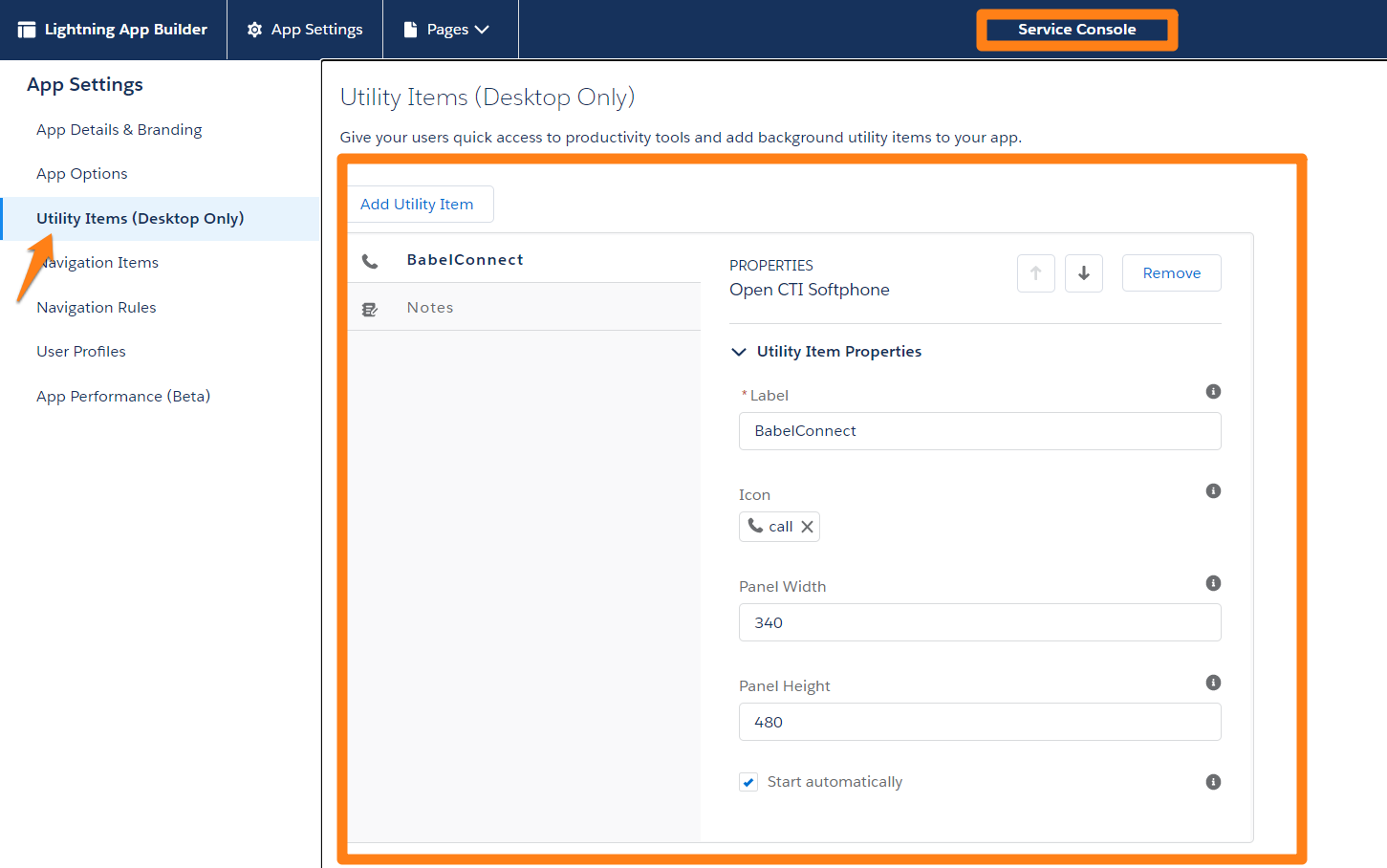Uncheck the Start automatically checkbox
This screenshot has width=1387, height=868.
(748, 782)
